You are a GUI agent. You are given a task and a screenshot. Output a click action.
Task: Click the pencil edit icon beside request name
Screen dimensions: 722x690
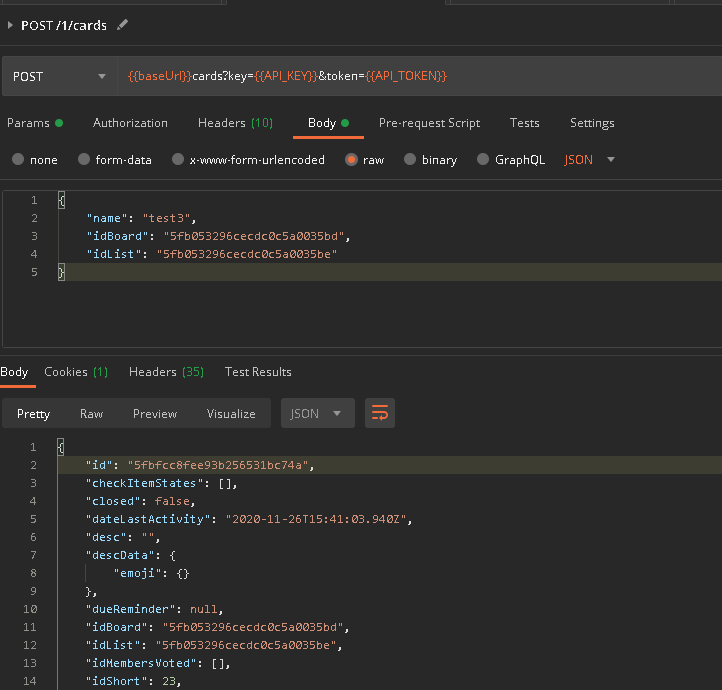[x=122, y=25]
